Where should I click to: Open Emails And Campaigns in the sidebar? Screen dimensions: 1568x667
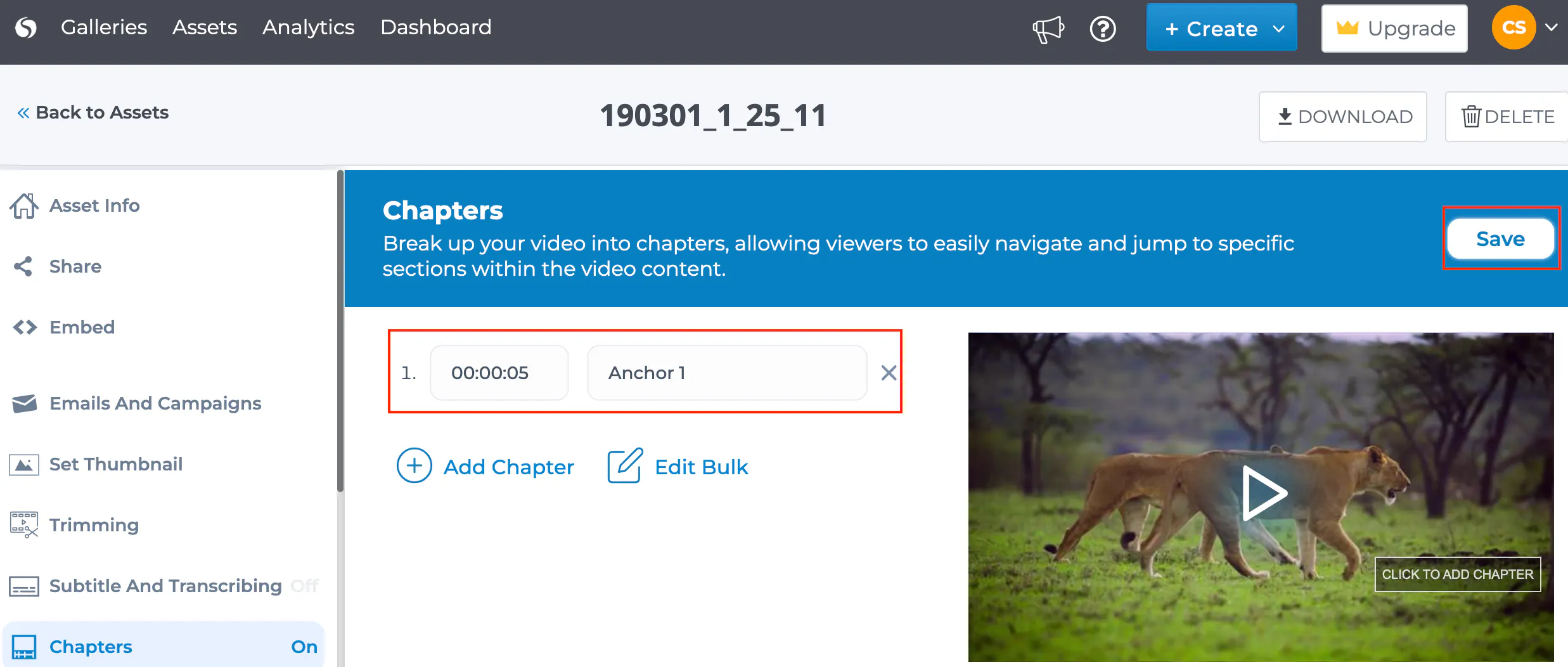[136, 403]
